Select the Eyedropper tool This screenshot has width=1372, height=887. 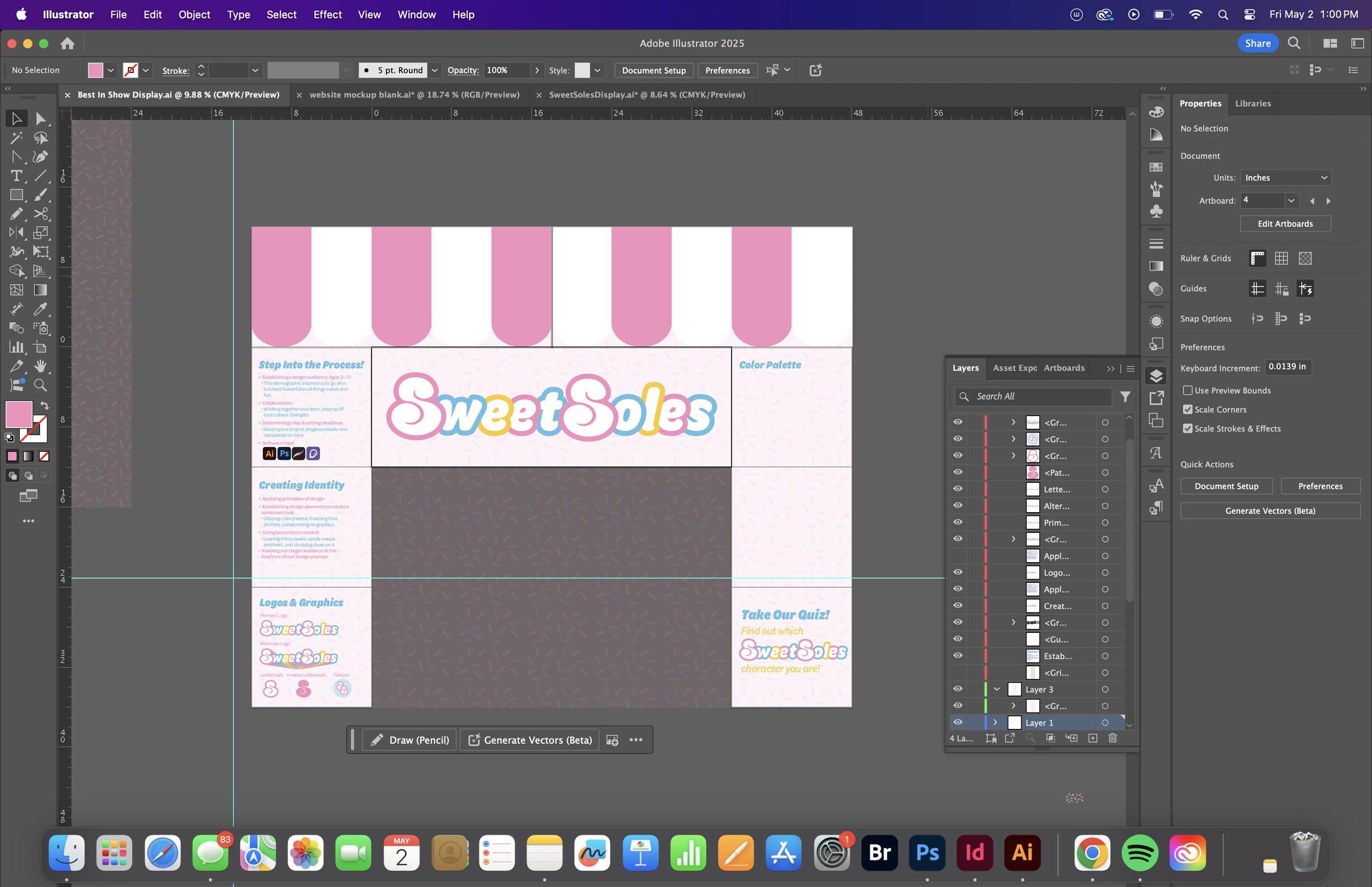pos(40,310)
